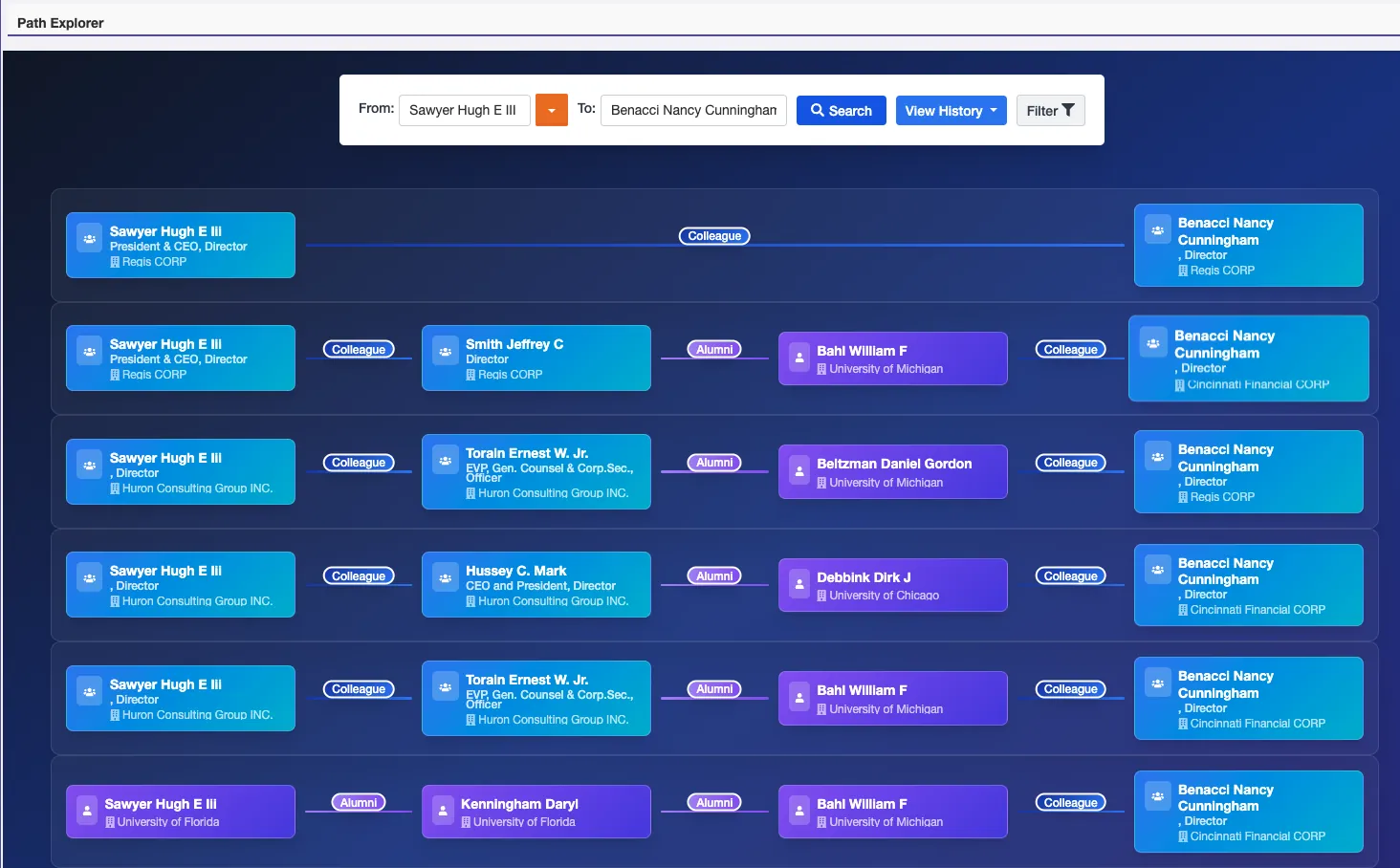Click the CEO and President, Director text
The width and height of the screenshot is (1400, 868).
coord(540,586)
